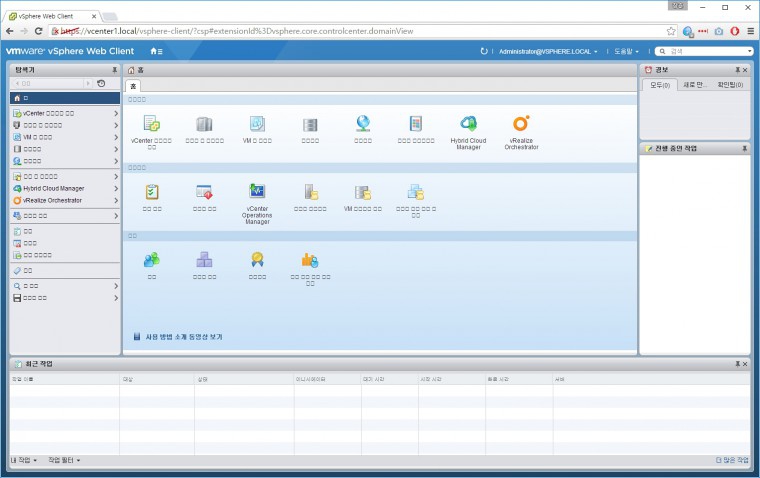The width and height of the screenshot is (760, 478).
Task: Select the highlighted home row in navigator
Action: (65, 98)
